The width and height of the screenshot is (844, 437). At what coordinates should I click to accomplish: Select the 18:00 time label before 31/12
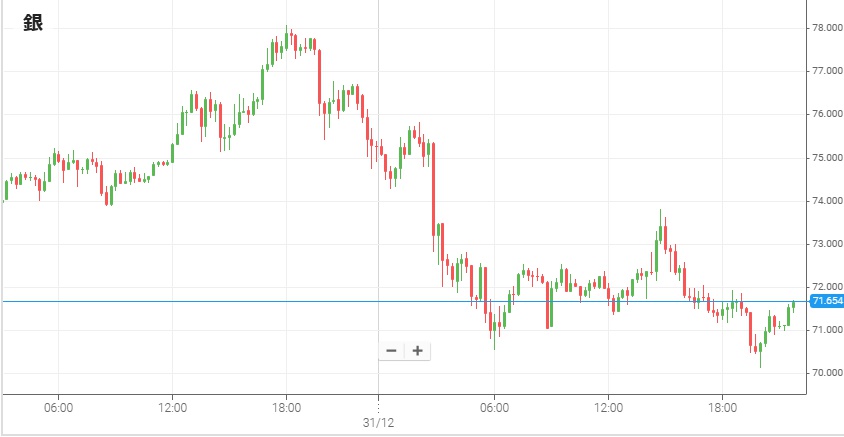pyautogui.click(x=287, y=408)
